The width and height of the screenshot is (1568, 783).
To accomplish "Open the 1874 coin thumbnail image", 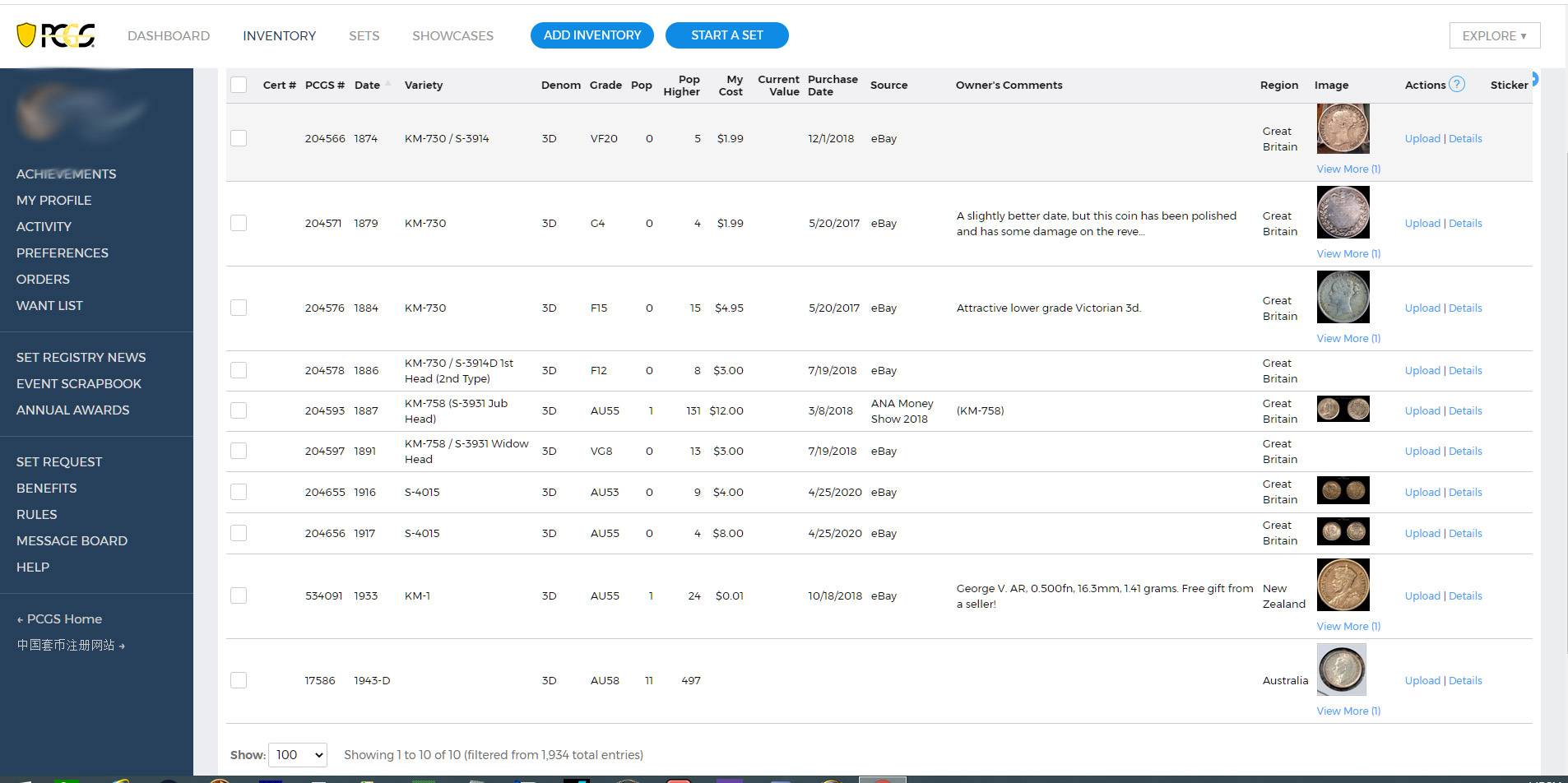I will pyautogui.click(x=1343, y=128).
